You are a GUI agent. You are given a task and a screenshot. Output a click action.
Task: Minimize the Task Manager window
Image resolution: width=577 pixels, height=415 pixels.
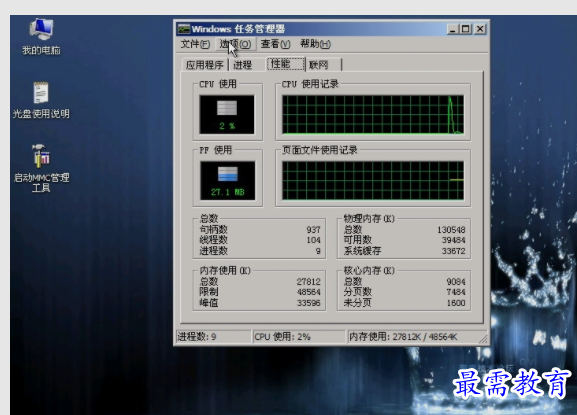[453, 29]
